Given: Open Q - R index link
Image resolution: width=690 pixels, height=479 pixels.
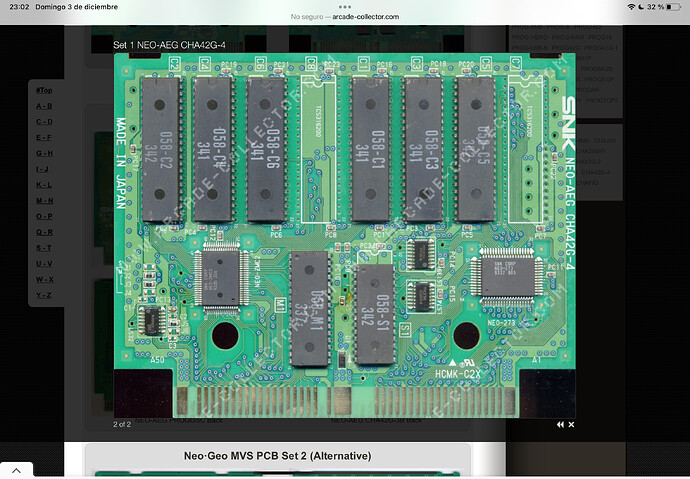Looking at the screenshot, I should [44, 232].
